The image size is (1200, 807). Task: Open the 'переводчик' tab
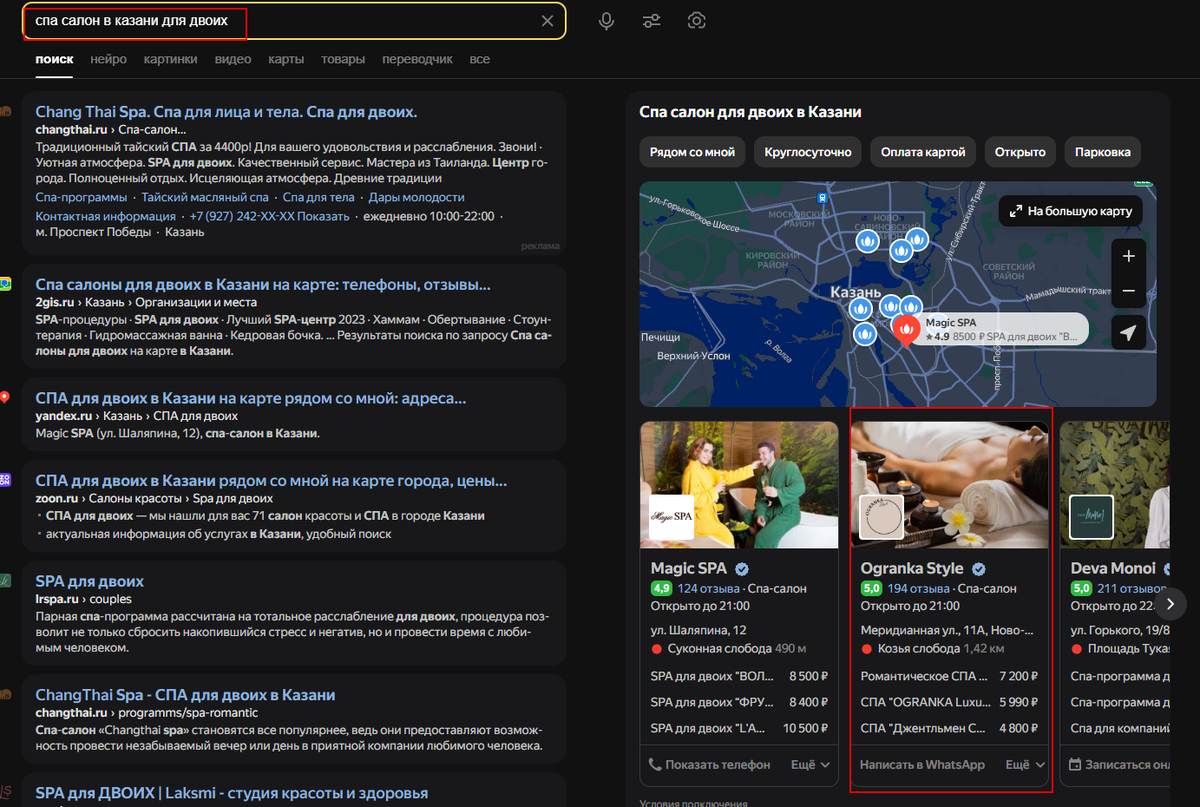pos(417,59)
